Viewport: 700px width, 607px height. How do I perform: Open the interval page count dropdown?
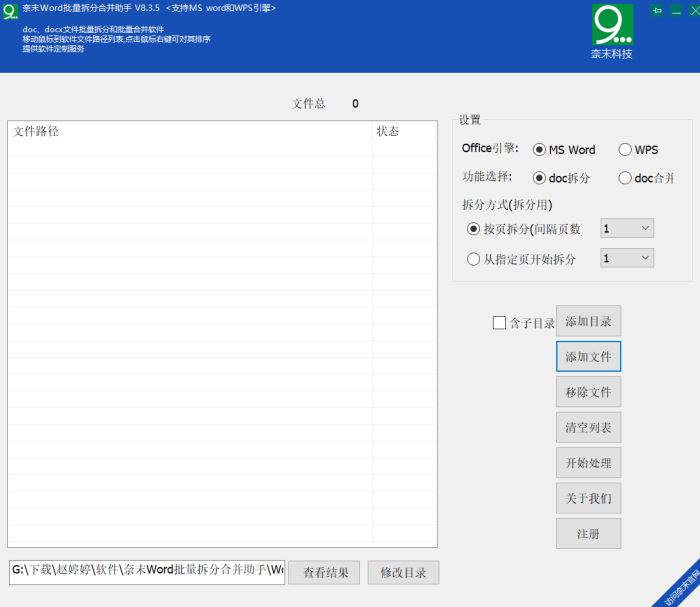627,229
